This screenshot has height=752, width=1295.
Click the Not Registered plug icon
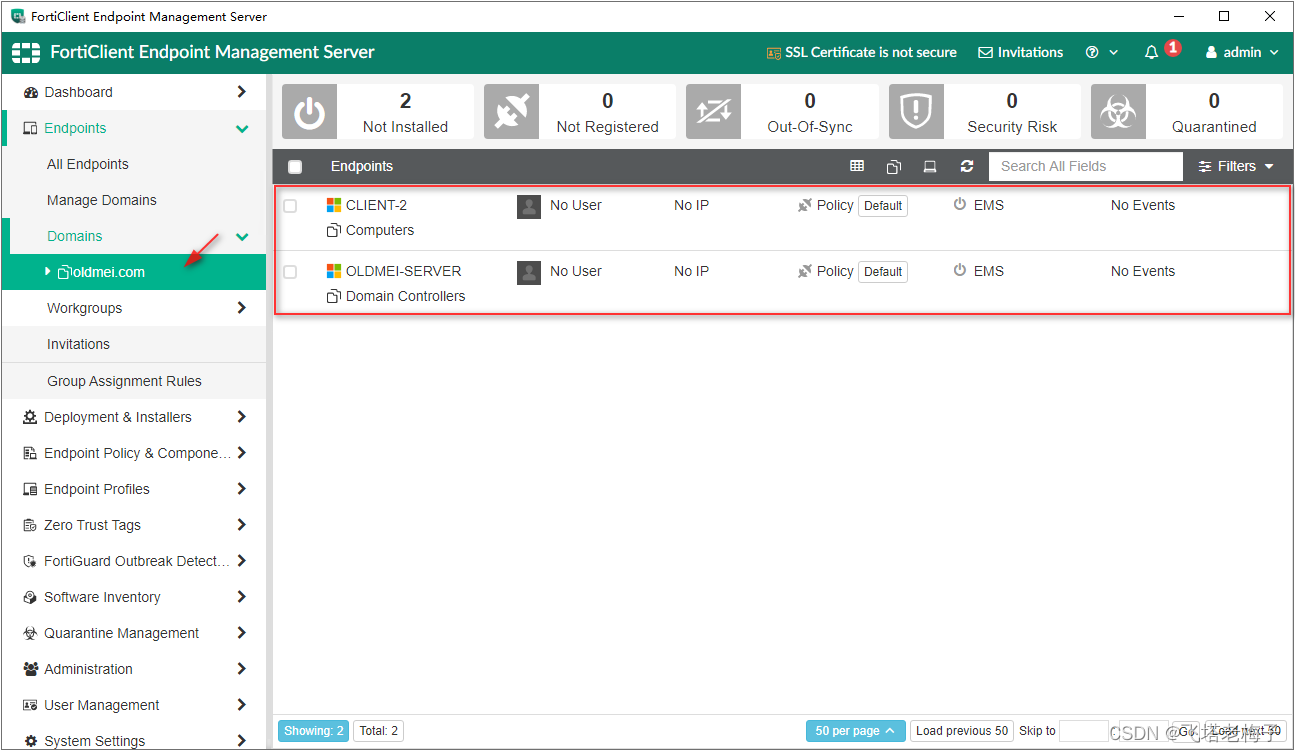pyautogui.click(x=511, y=112)
